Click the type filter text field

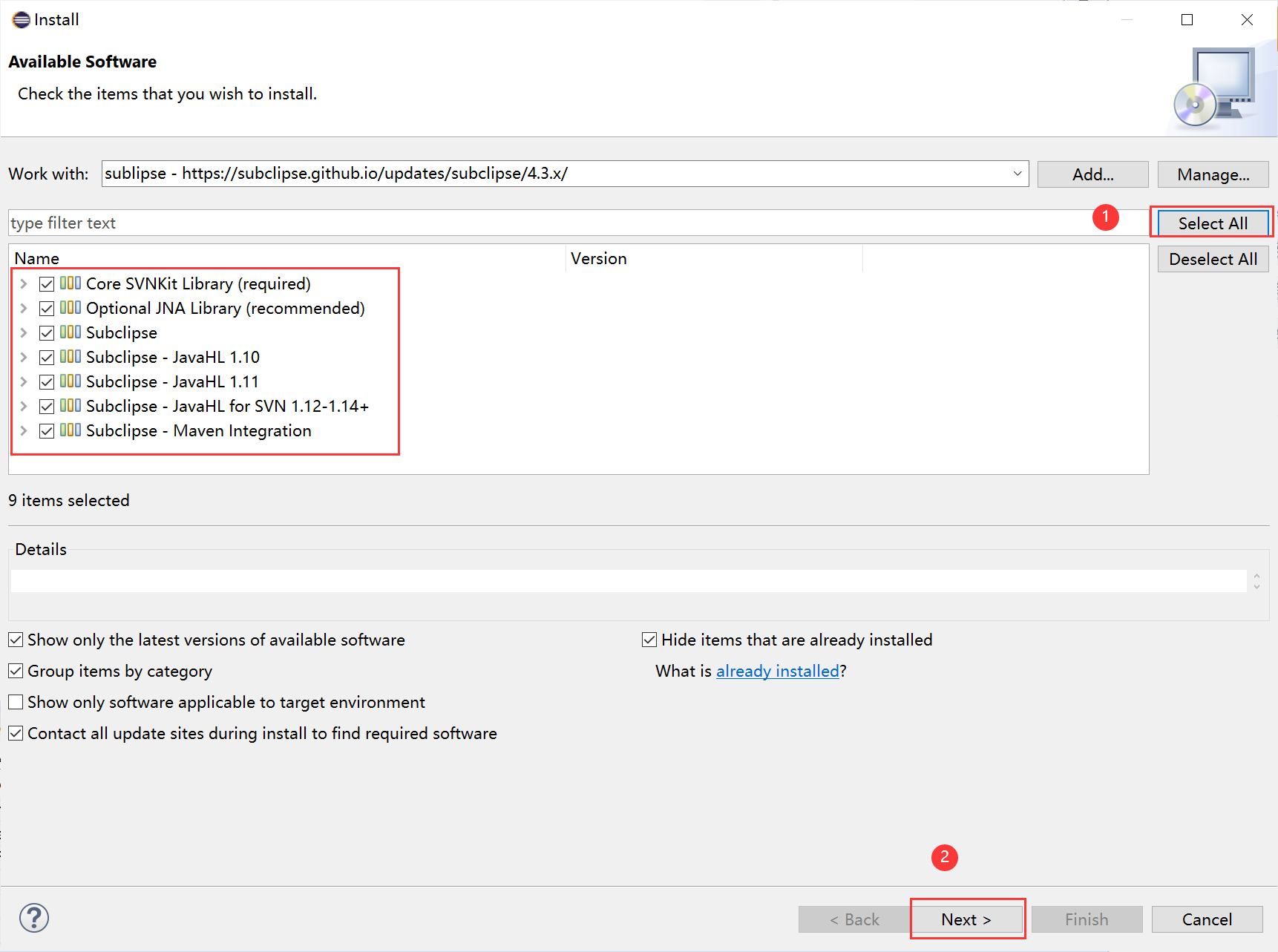pos(579,223)
